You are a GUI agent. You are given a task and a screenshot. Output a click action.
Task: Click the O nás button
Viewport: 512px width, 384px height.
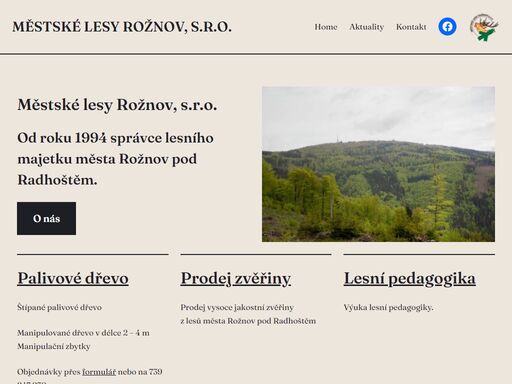click(46, 218)
